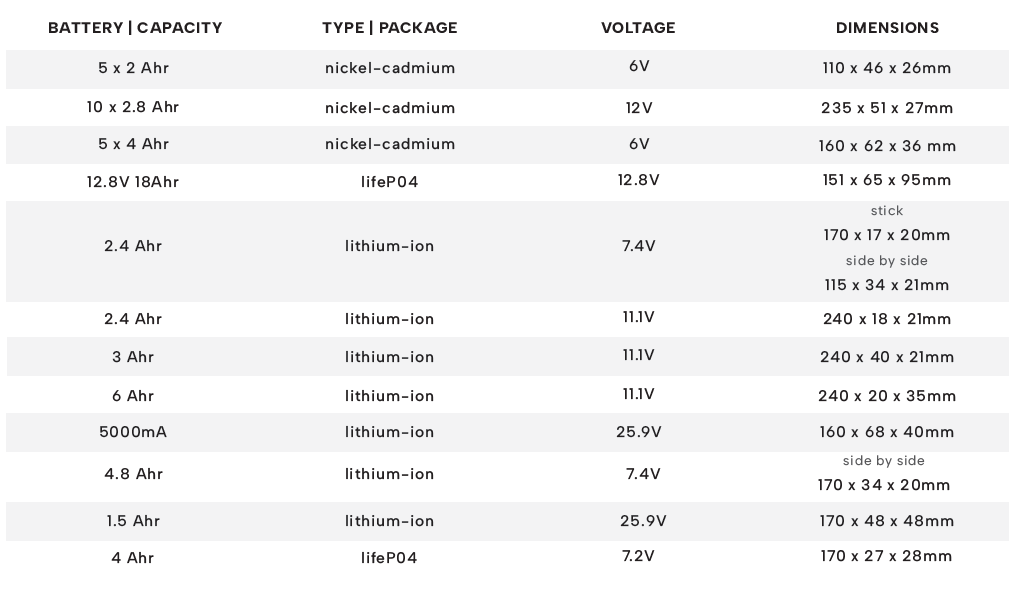Click the DIMENSIONS column header
This screenshot has width=1015, height=592.
(x=887, y=28)
